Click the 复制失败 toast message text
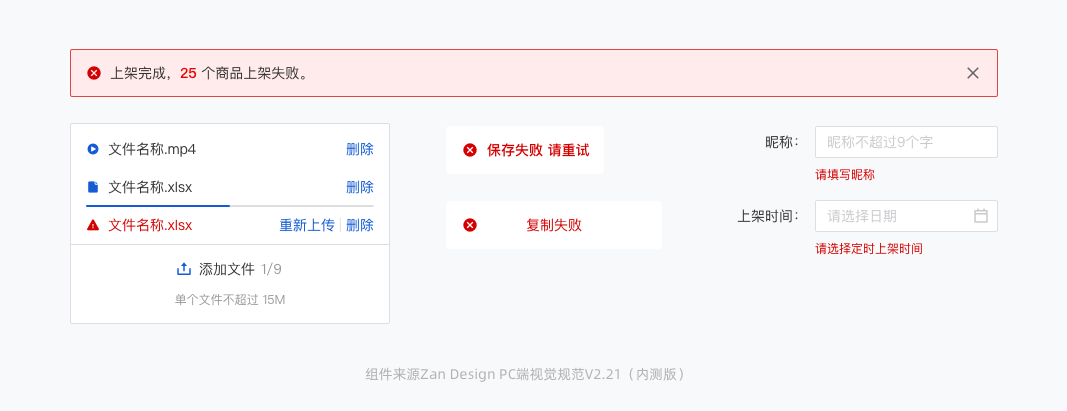 click(x=554, y=225)
